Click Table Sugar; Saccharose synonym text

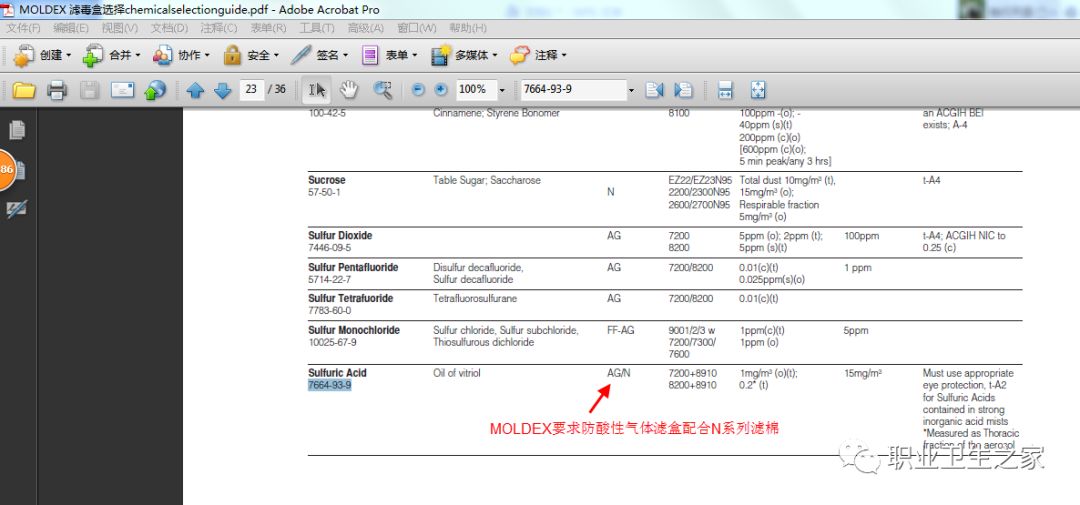pyautogui.click(x=487, y=180)
